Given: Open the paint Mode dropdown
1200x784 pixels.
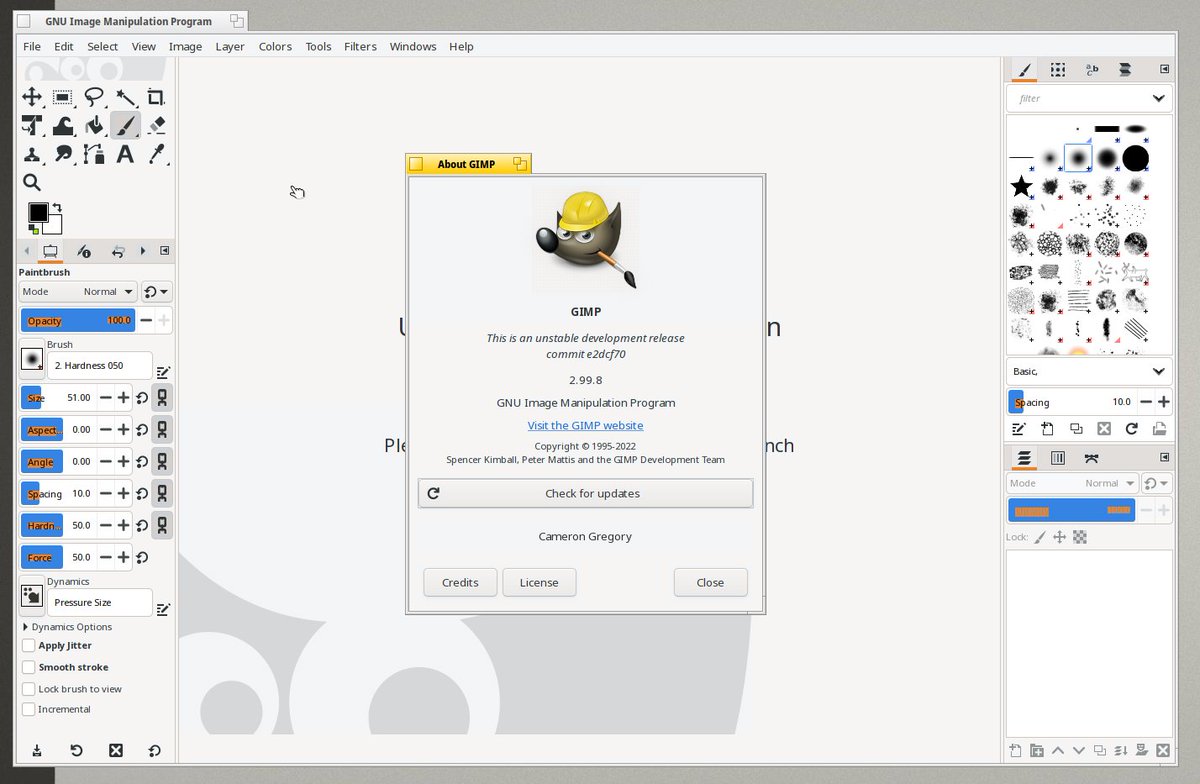Looking at the screenshot, I should [98, 291].
